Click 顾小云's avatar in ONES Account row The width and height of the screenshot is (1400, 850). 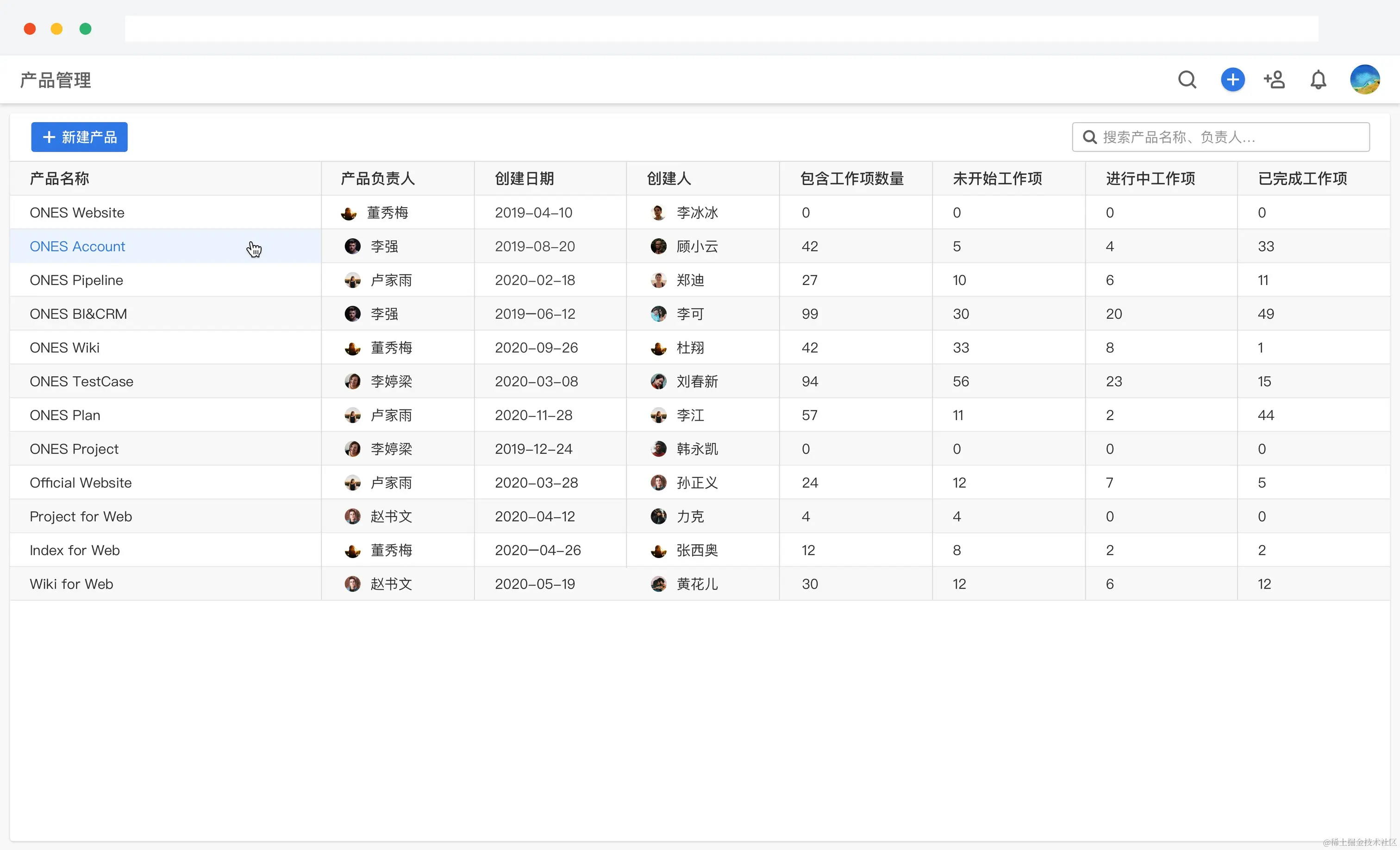click(658, 247)
